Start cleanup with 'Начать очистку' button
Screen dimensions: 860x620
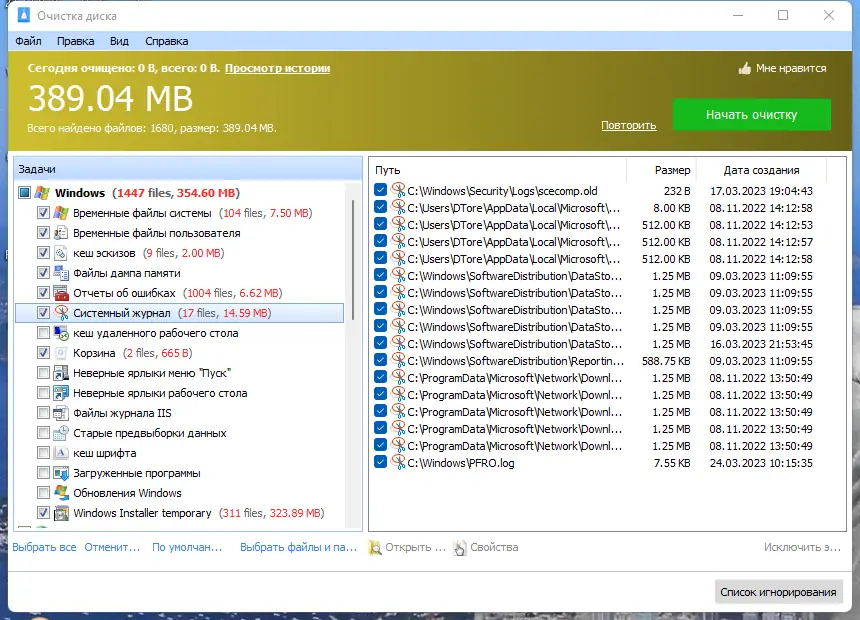[751, 115]
